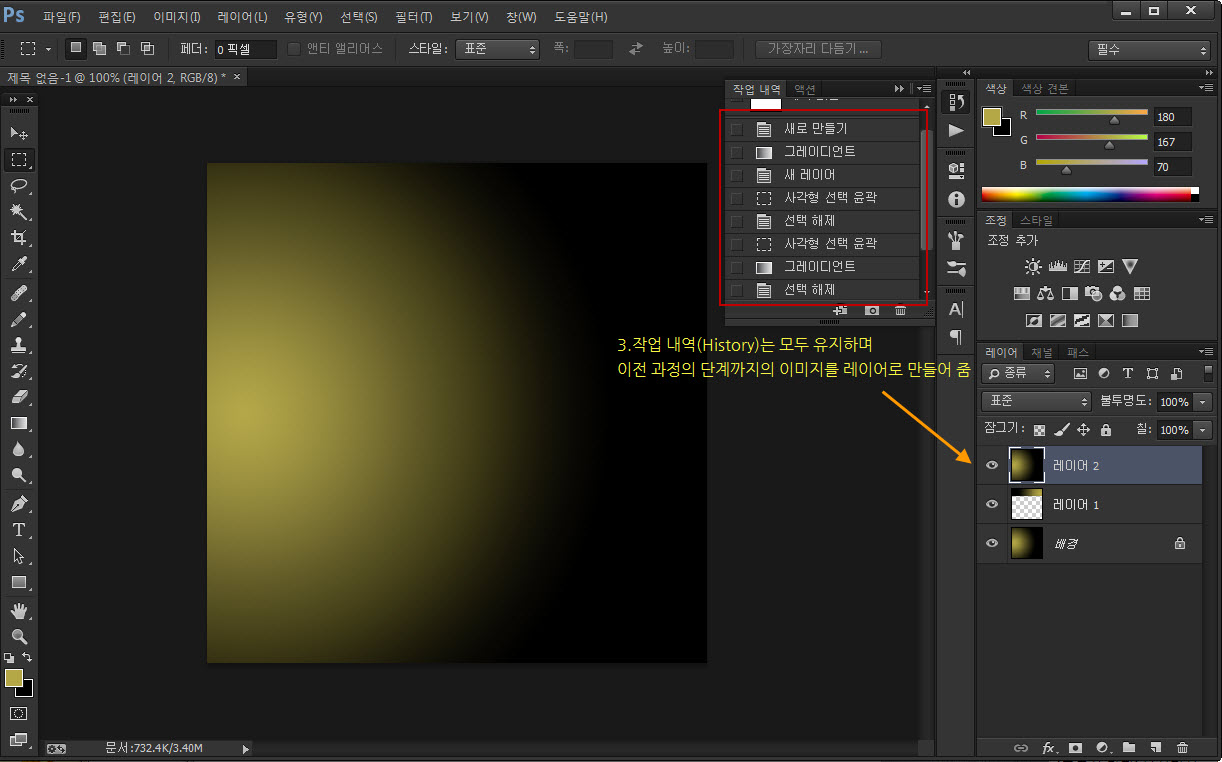
Task: Create a new snapshot with the camera icon
Action: [x=872, y=311]
